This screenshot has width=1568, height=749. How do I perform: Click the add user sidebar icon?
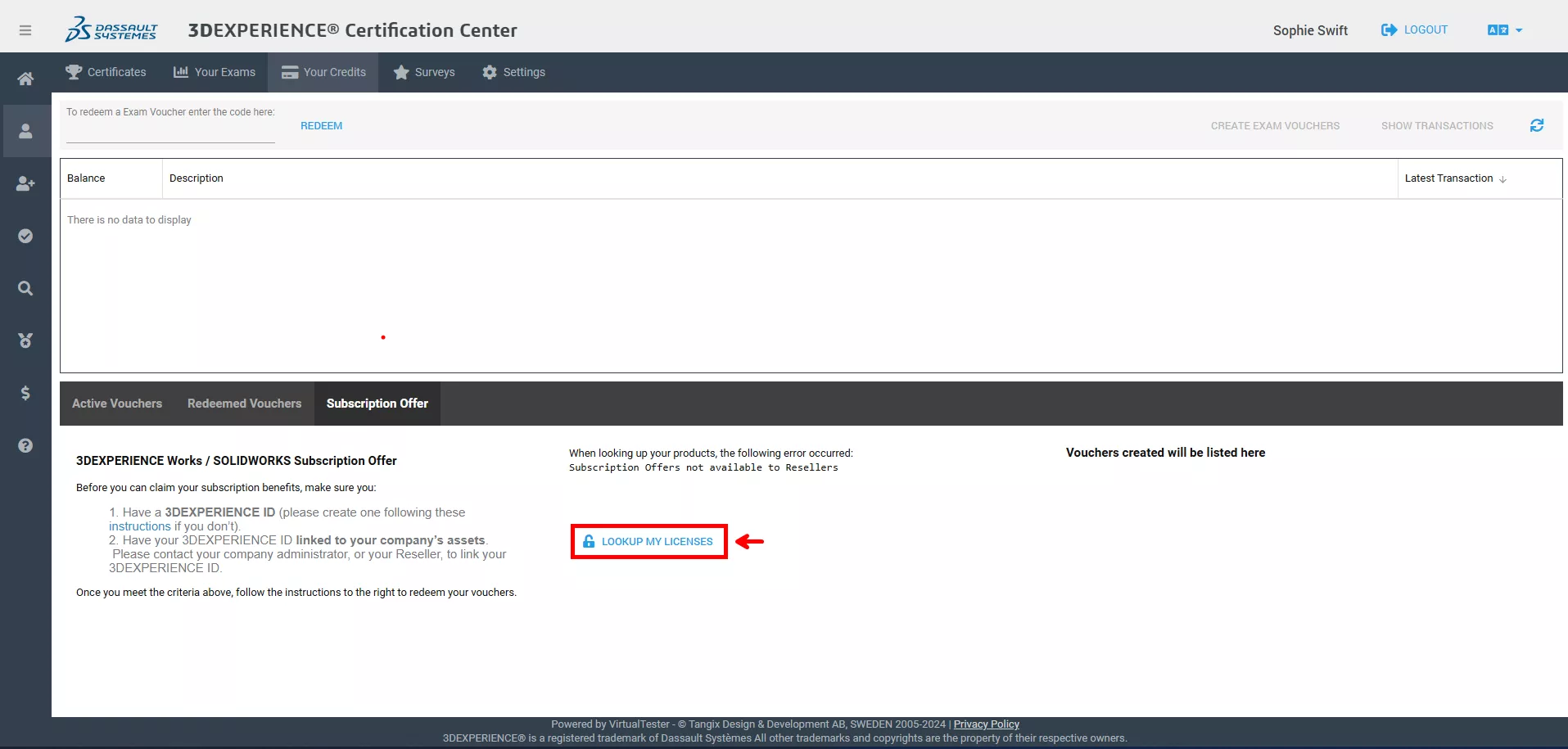[x=25, y=183]
